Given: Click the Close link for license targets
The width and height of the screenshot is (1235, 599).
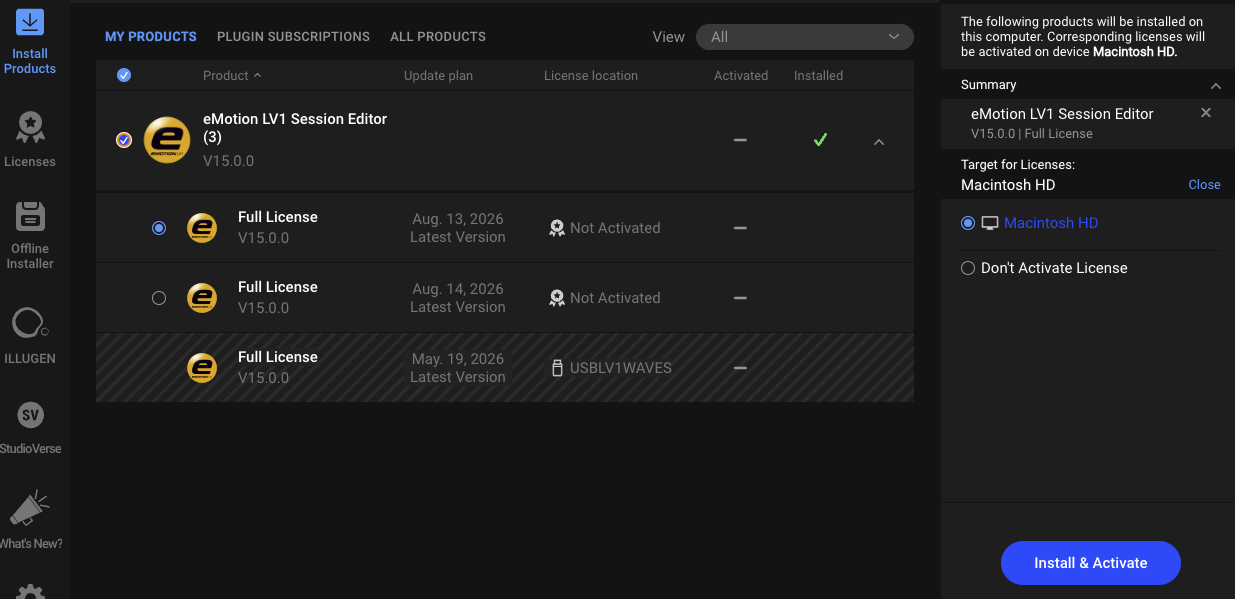Looking at the screenshot, I should click(x=1204, y=185).
